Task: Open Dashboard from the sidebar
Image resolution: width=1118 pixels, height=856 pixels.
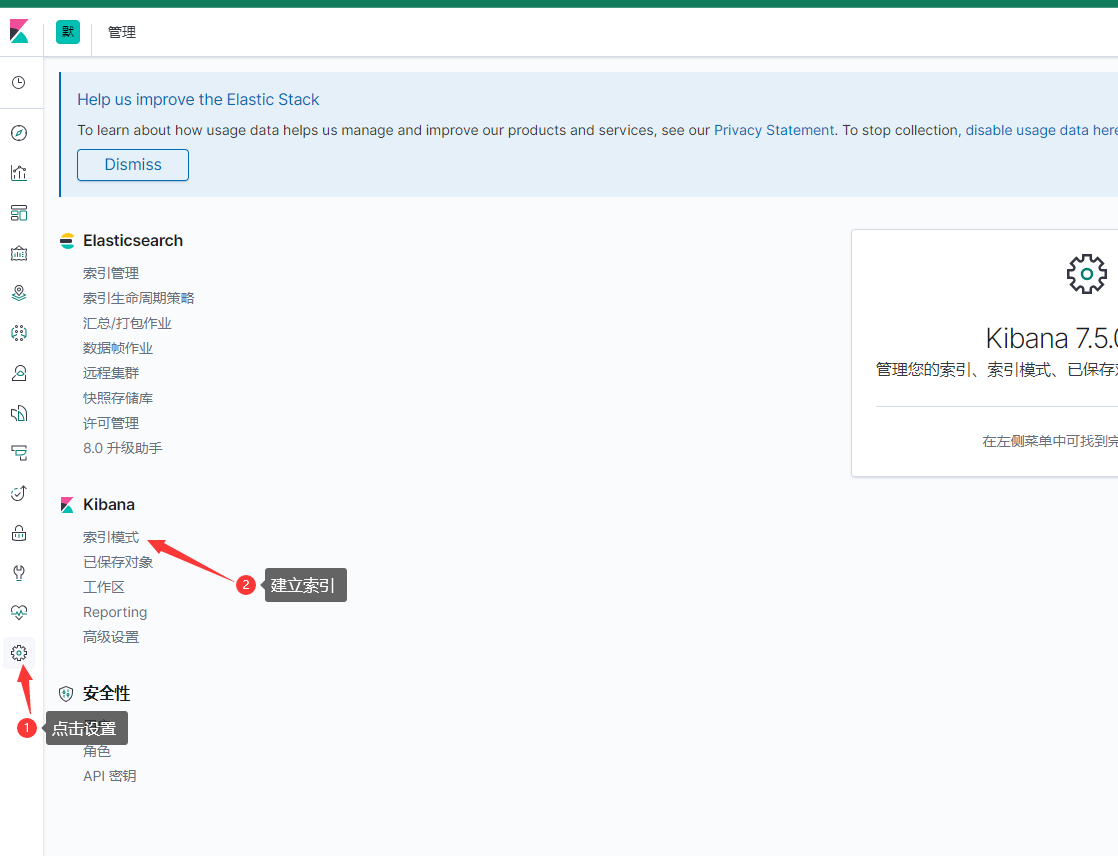Action: [x=19, y=213]
